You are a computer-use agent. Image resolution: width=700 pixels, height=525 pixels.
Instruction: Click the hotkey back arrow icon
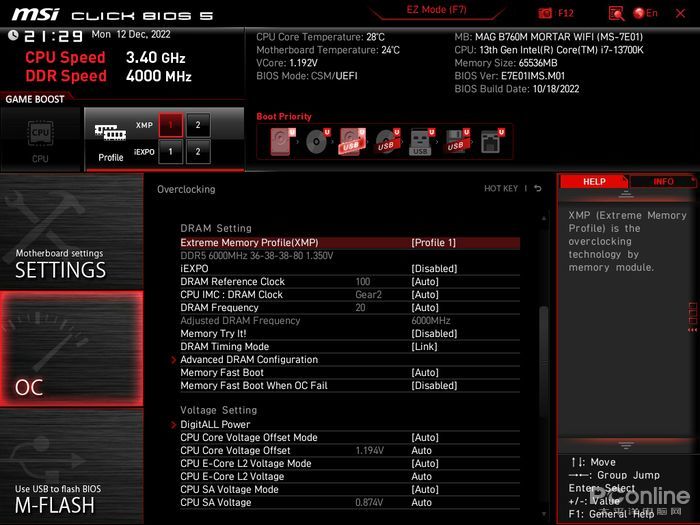[x=538, y=188]
